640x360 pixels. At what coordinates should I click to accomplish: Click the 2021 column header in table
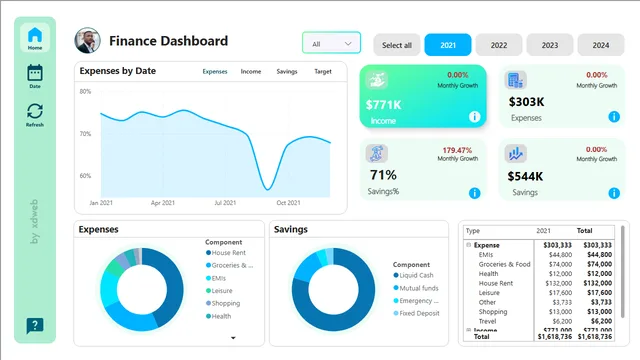543,231
